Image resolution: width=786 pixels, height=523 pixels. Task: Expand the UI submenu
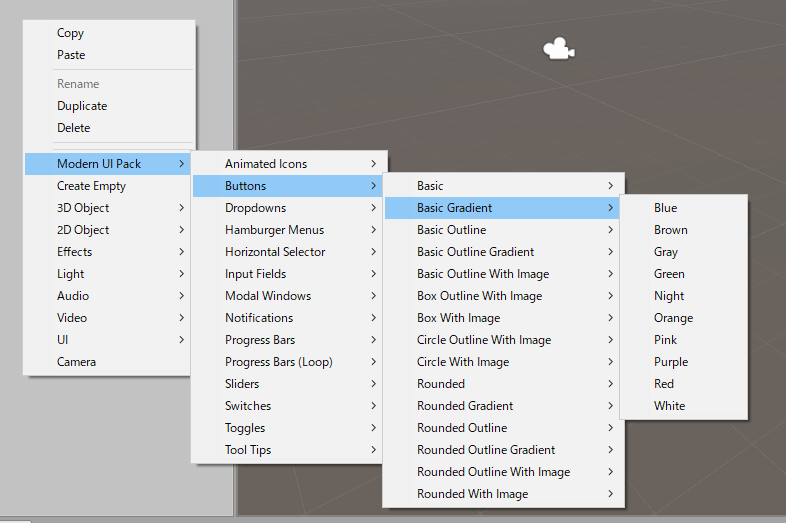click(x=109, y=340)
